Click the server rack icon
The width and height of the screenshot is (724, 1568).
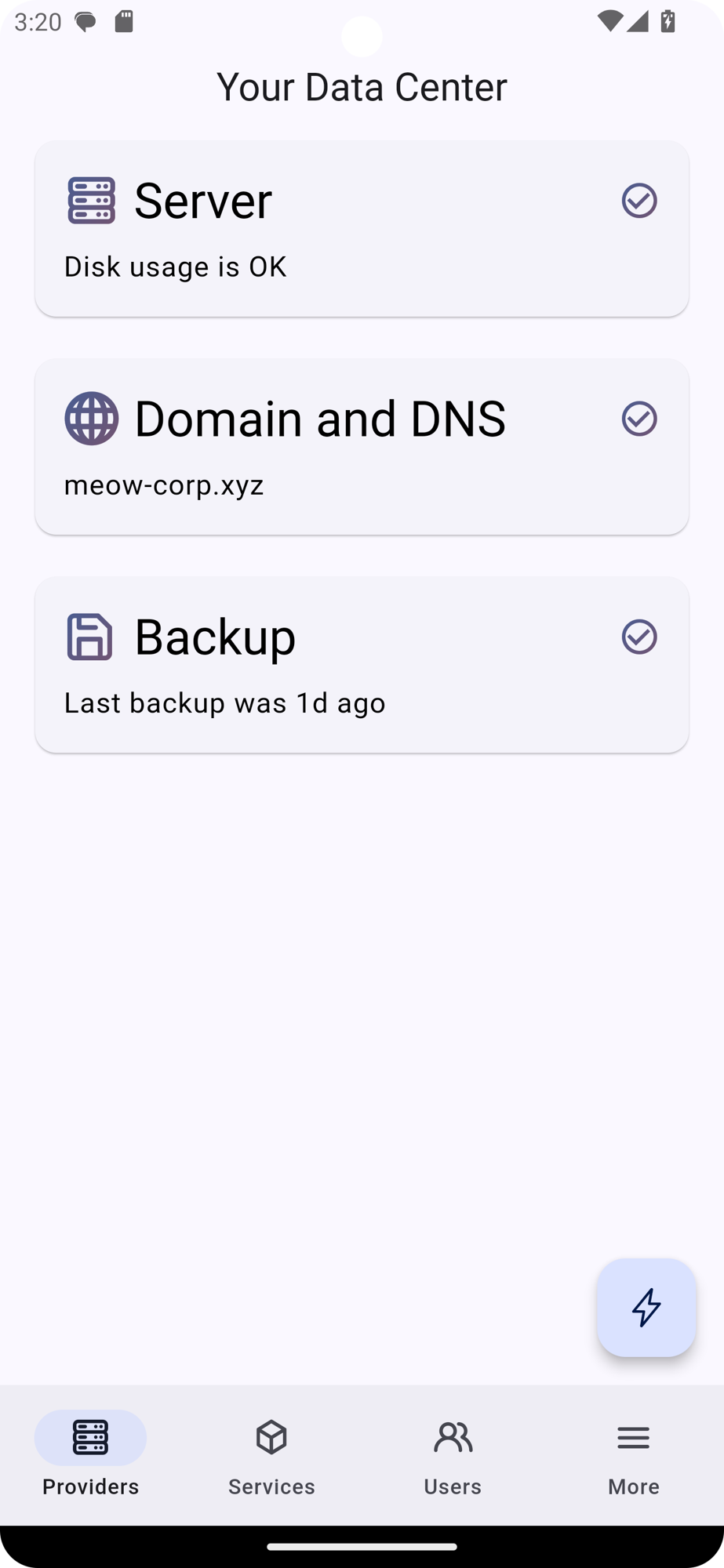tap(91, 201)
